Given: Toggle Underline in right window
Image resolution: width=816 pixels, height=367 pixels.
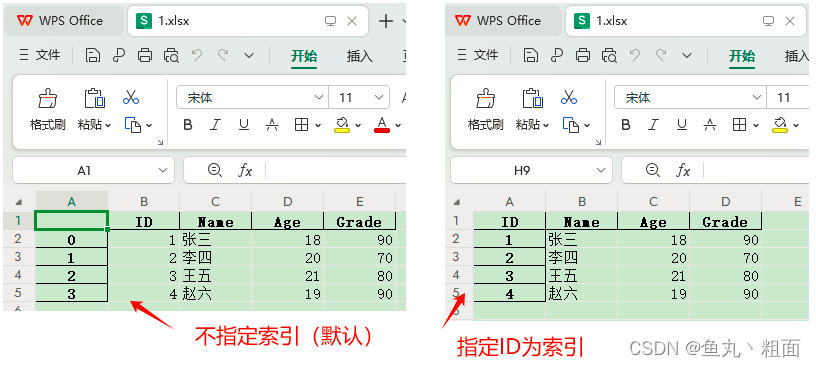Looking at the screenshot, I should [x=682, y=125].
